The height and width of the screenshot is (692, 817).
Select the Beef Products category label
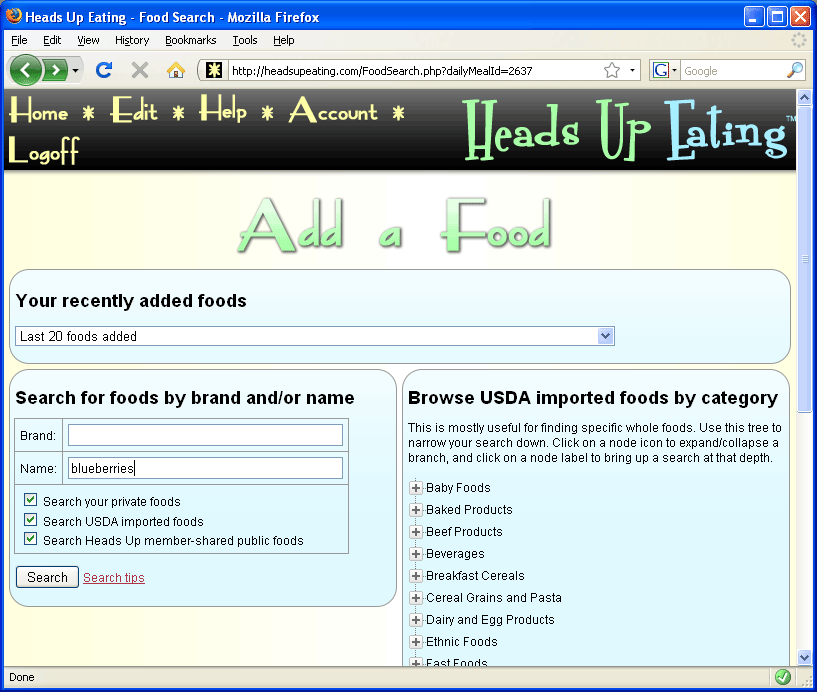(x=464, y=532)
